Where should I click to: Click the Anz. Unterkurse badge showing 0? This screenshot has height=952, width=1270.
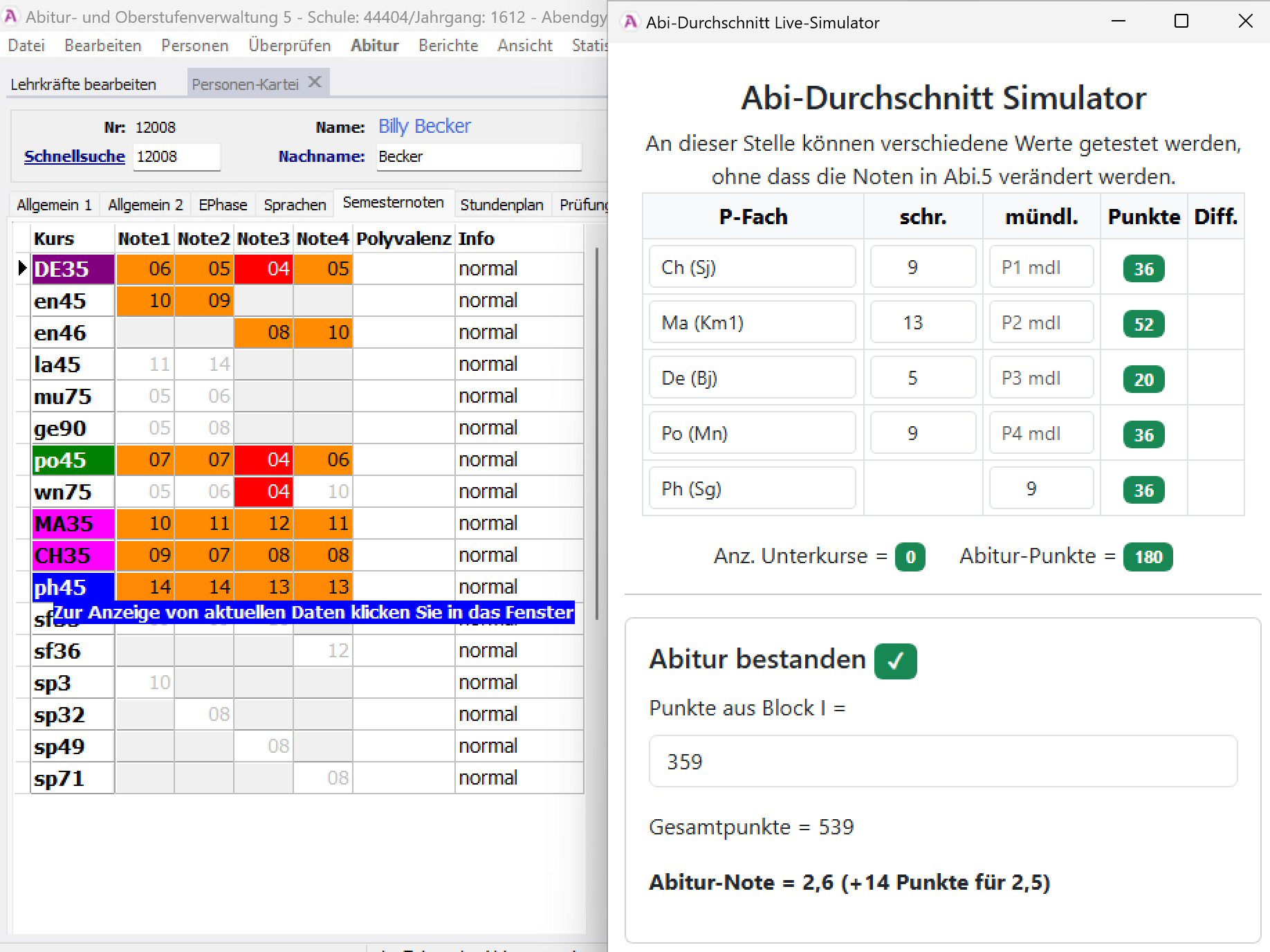point(910,556)
